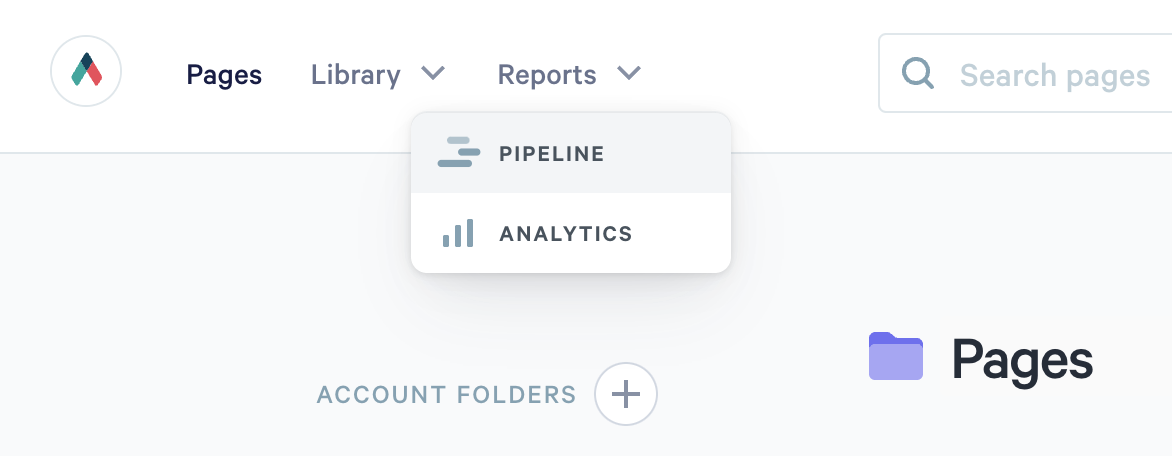The height and width of the screenshot is (456, 1172).
Task: Click the Analytics bar chart icon
Action: tap(458, 233)
